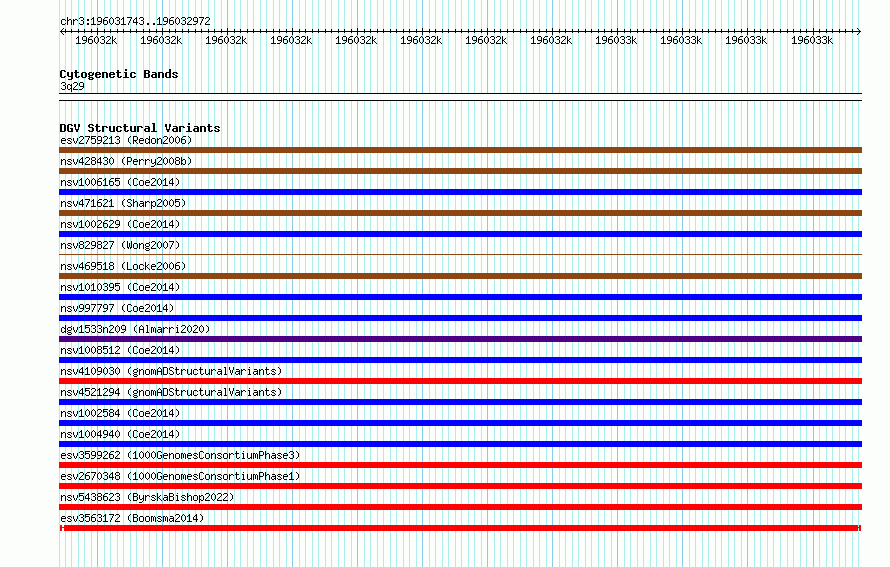Select the thin brown line under nsv829827

pyautogui.click(x=460, y=254)
